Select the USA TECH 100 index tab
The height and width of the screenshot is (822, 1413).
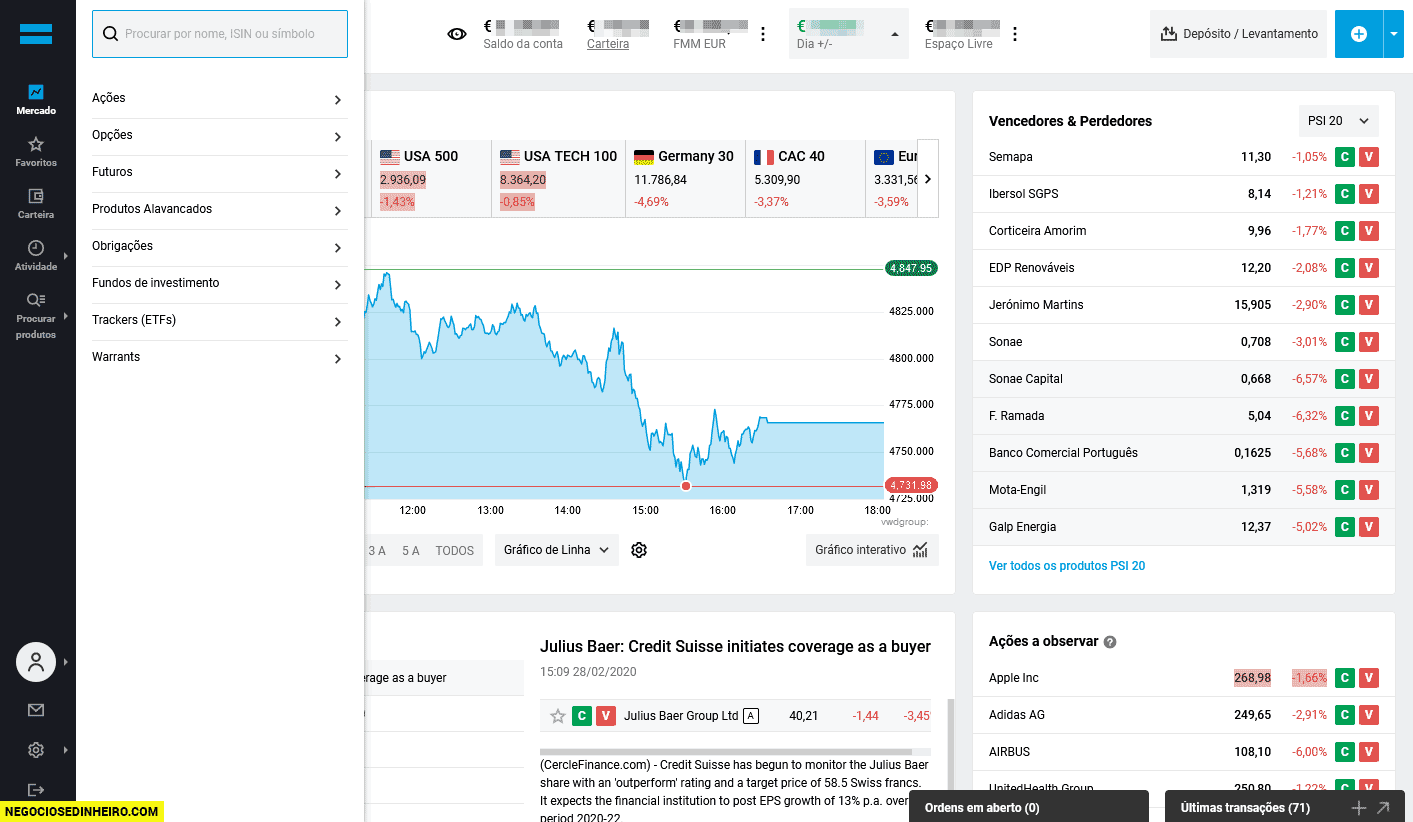558,179
